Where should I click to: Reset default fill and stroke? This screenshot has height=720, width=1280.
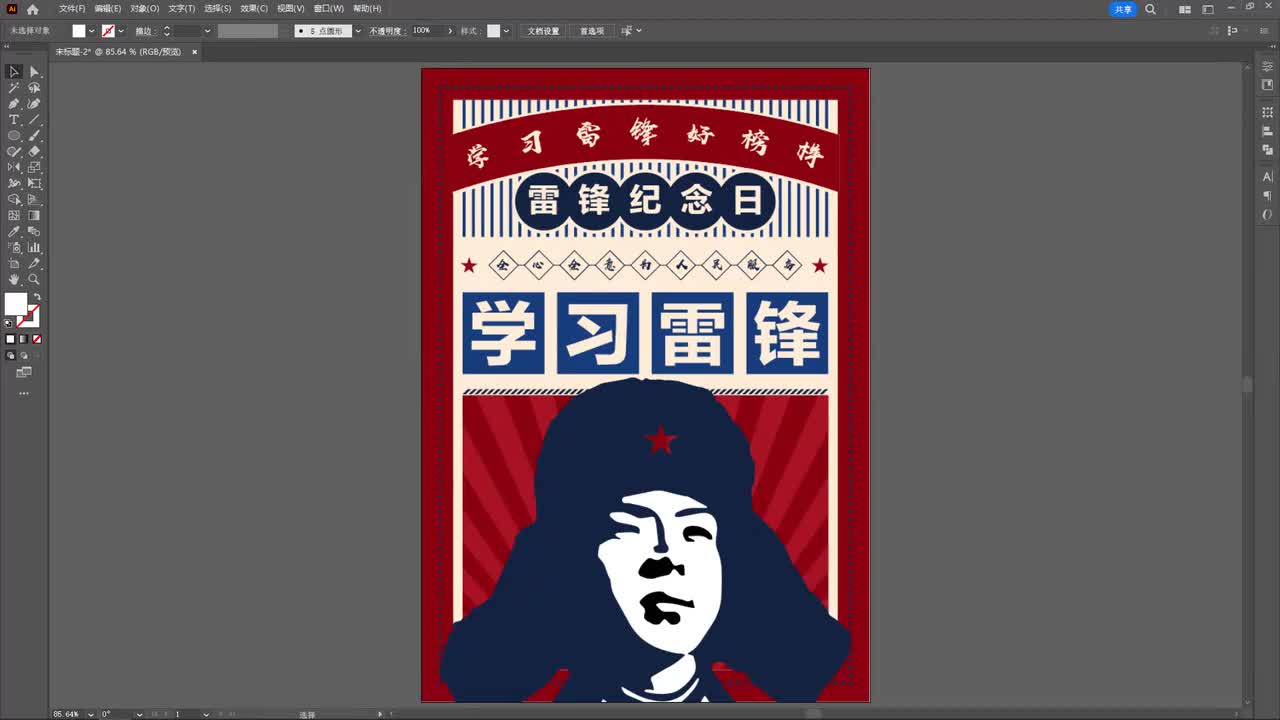(x=9, y=323)
